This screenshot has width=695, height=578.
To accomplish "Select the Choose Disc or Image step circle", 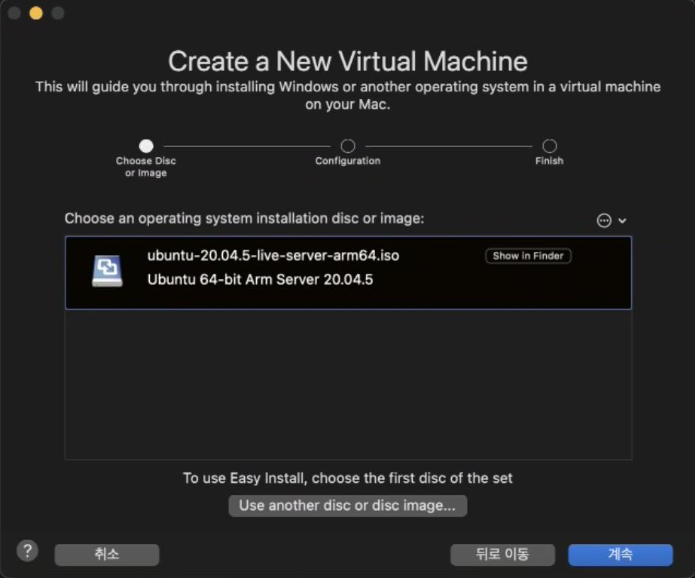I will pyautogui.click(x=146, y=145).
